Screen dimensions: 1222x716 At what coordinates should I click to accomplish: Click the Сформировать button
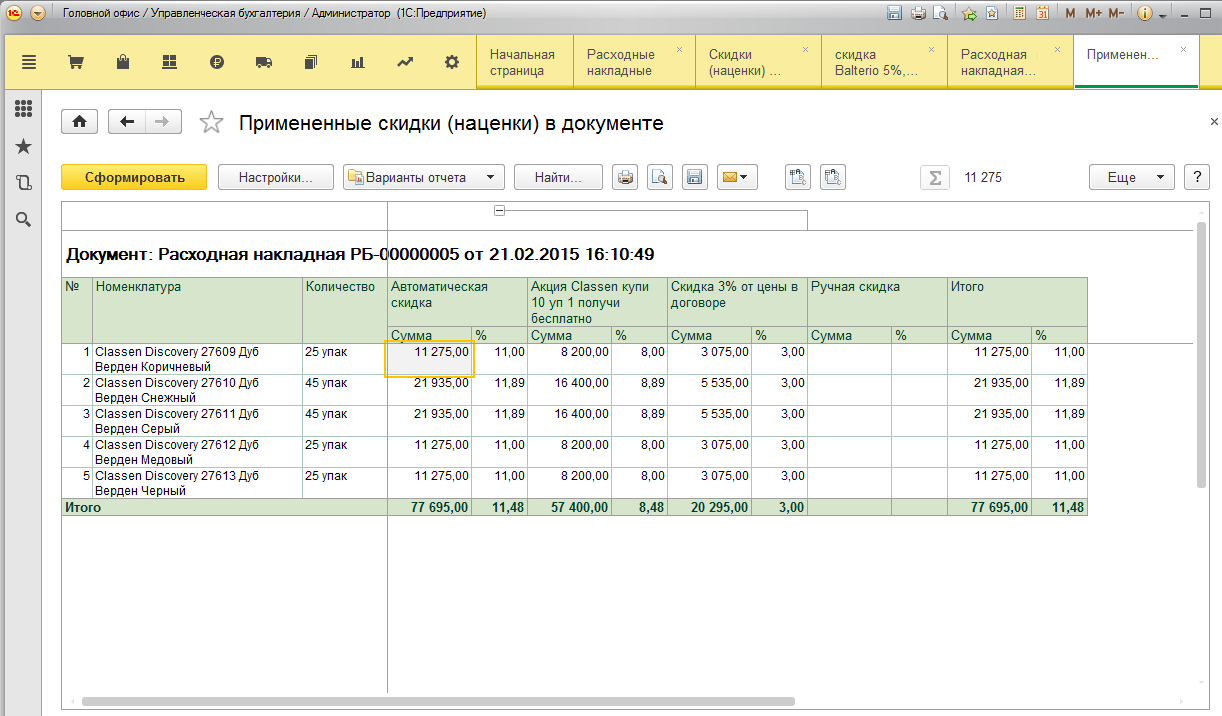click(x=134, y=177)
